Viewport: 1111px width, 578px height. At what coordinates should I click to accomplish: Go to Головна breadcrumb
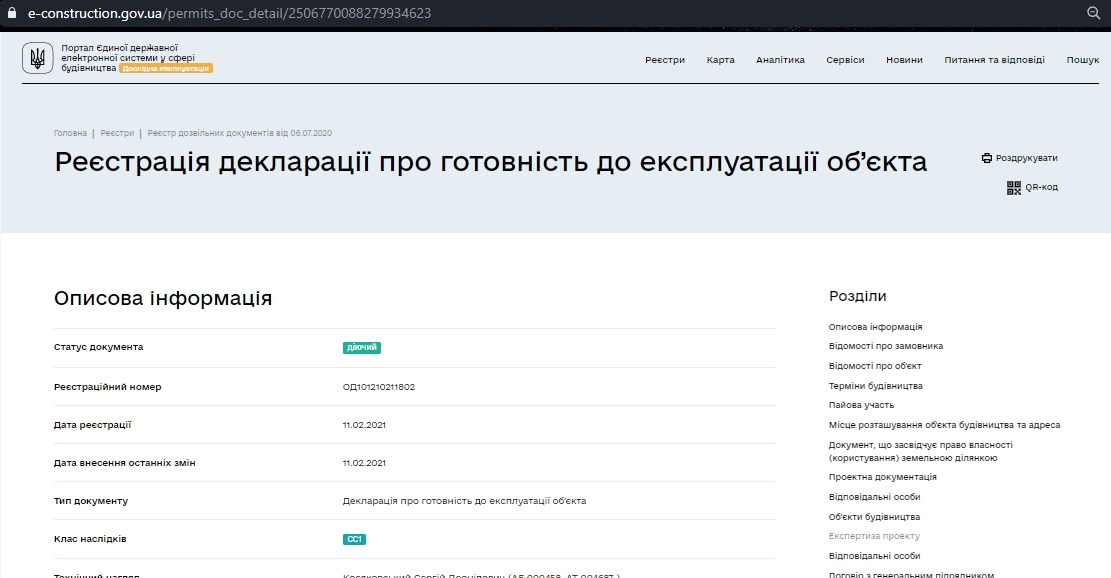click(x=70, y=133)
